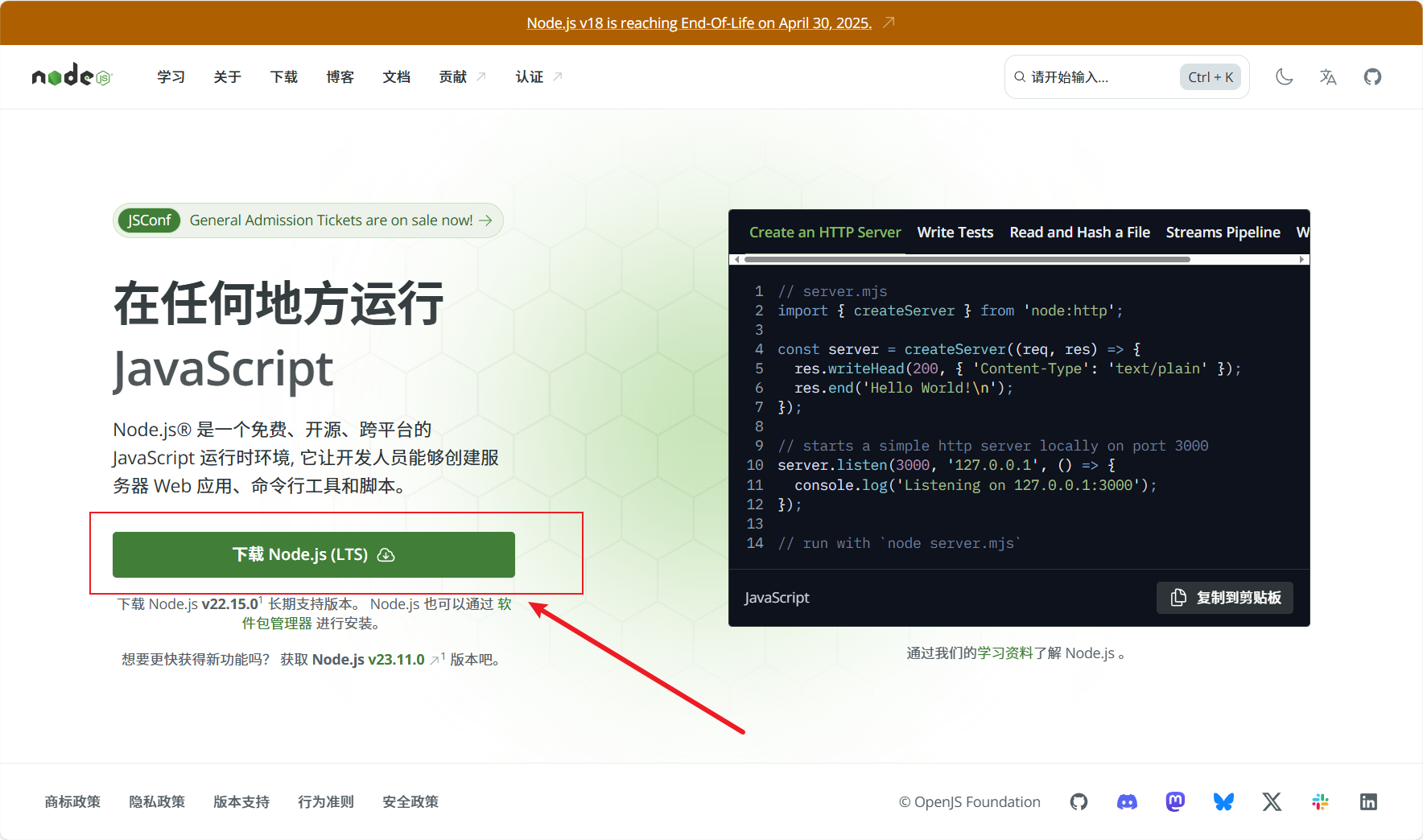The height and width of the screenshot is (840, 1423).
Task: Switch to the Write Tests tab
Action: (x=955, y=232)
